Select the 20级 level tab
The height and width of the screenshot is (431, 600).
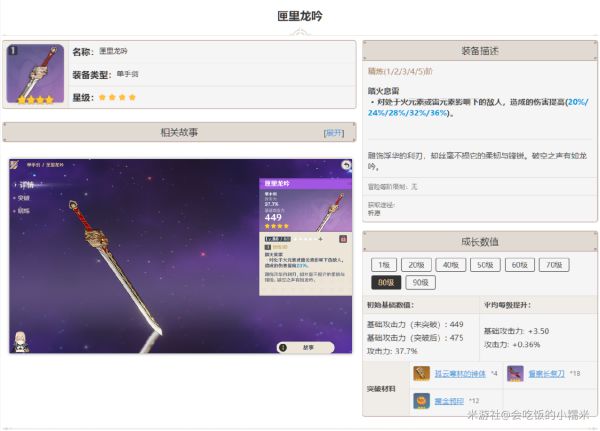point(416,265)
